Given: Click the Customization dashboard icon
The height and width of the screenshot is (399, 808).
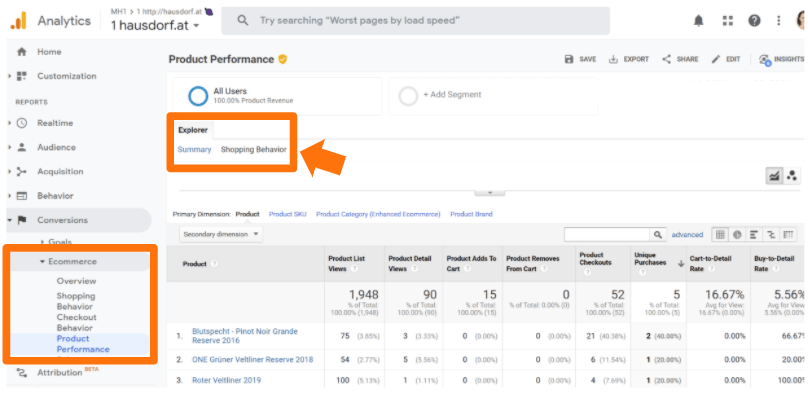Looking at the screenshot, I should pos(22,76).
